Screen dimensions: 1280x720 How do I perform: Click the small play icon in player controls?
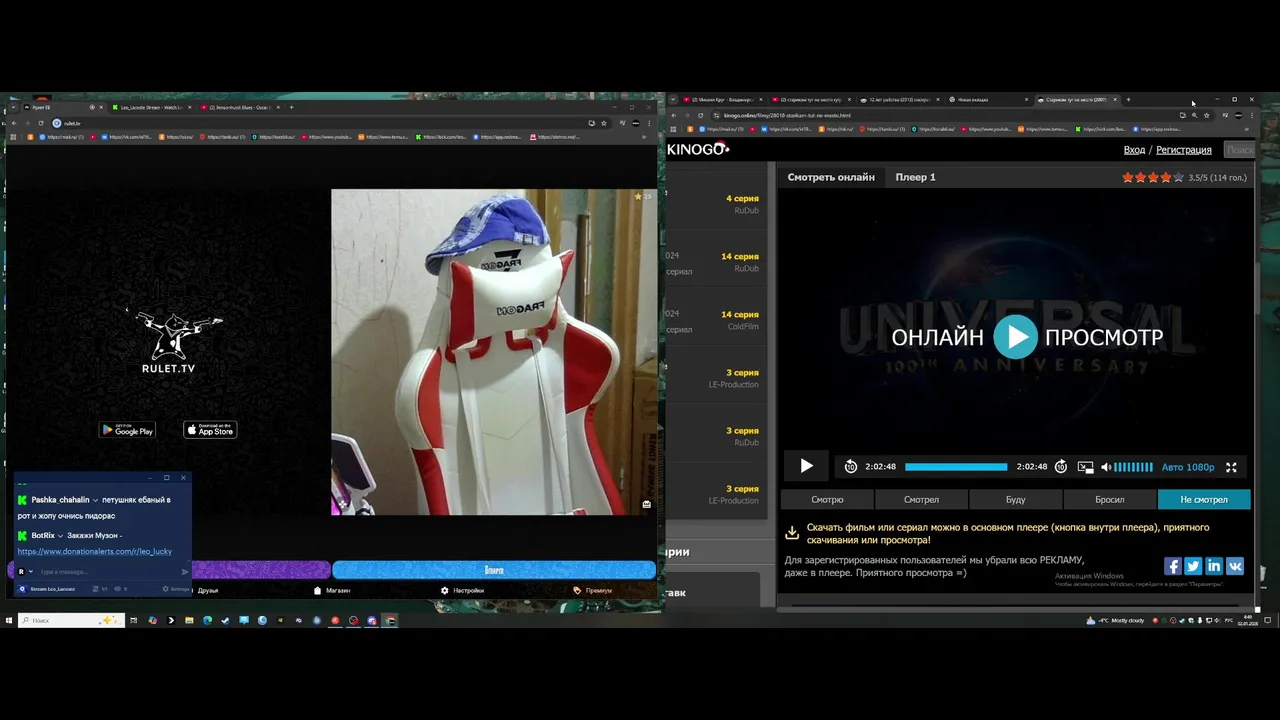[806, 466]
